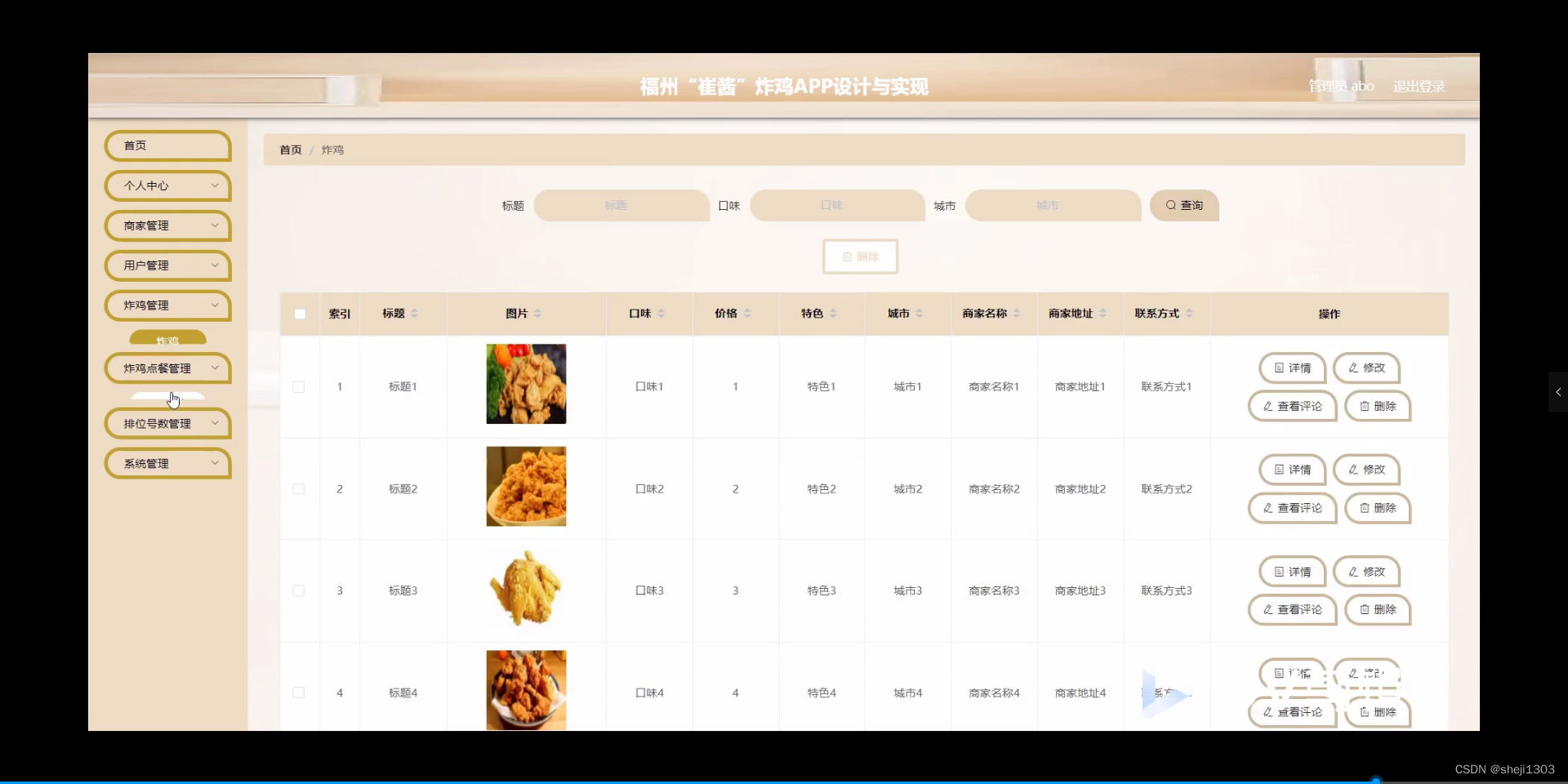The width and height of the screenshot is (1568, 784).
Task: Click the sort arrows on 价格 column
Action: click(748, 314)
